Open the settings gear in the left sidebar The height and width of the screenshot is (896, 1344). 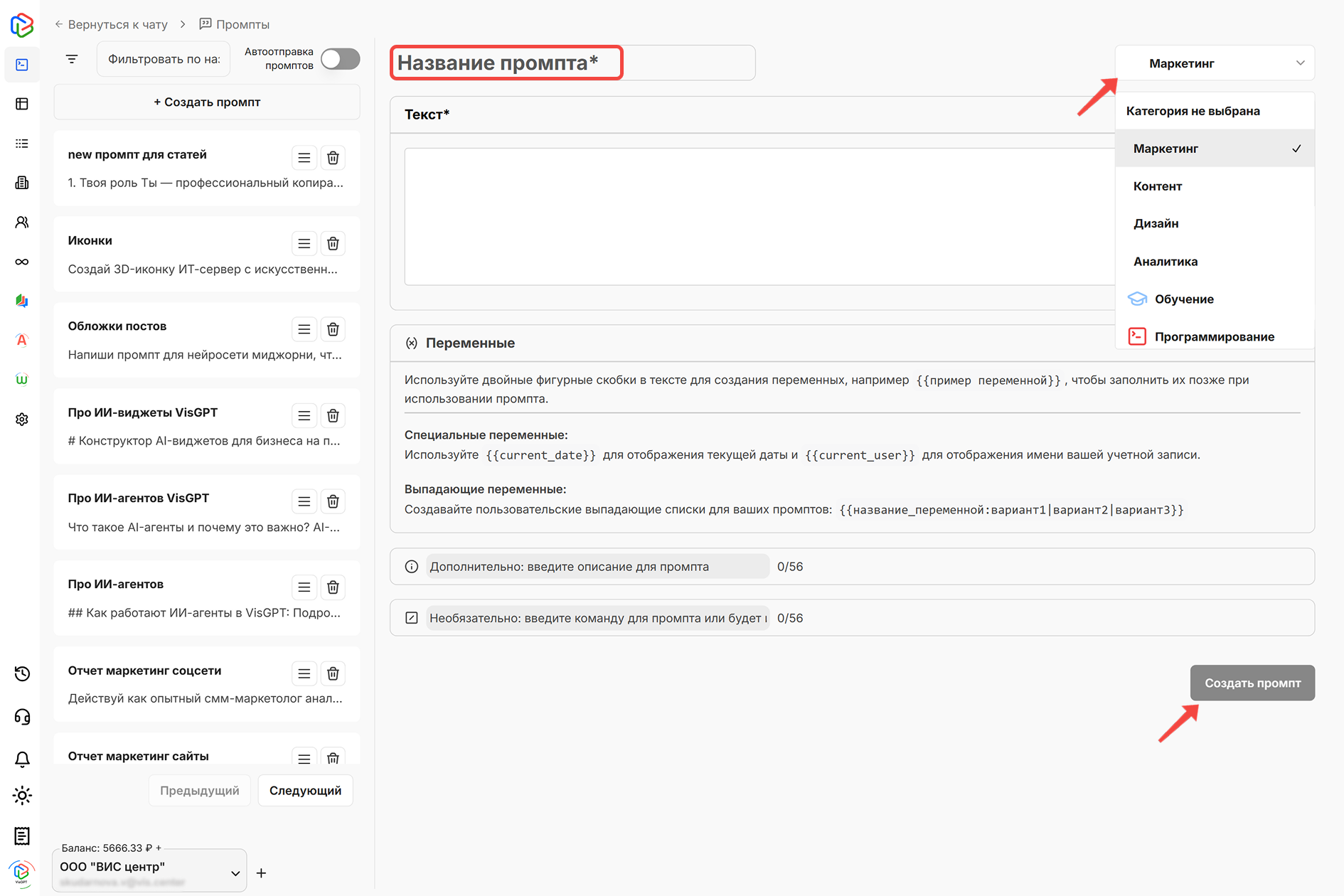(22, 420)
